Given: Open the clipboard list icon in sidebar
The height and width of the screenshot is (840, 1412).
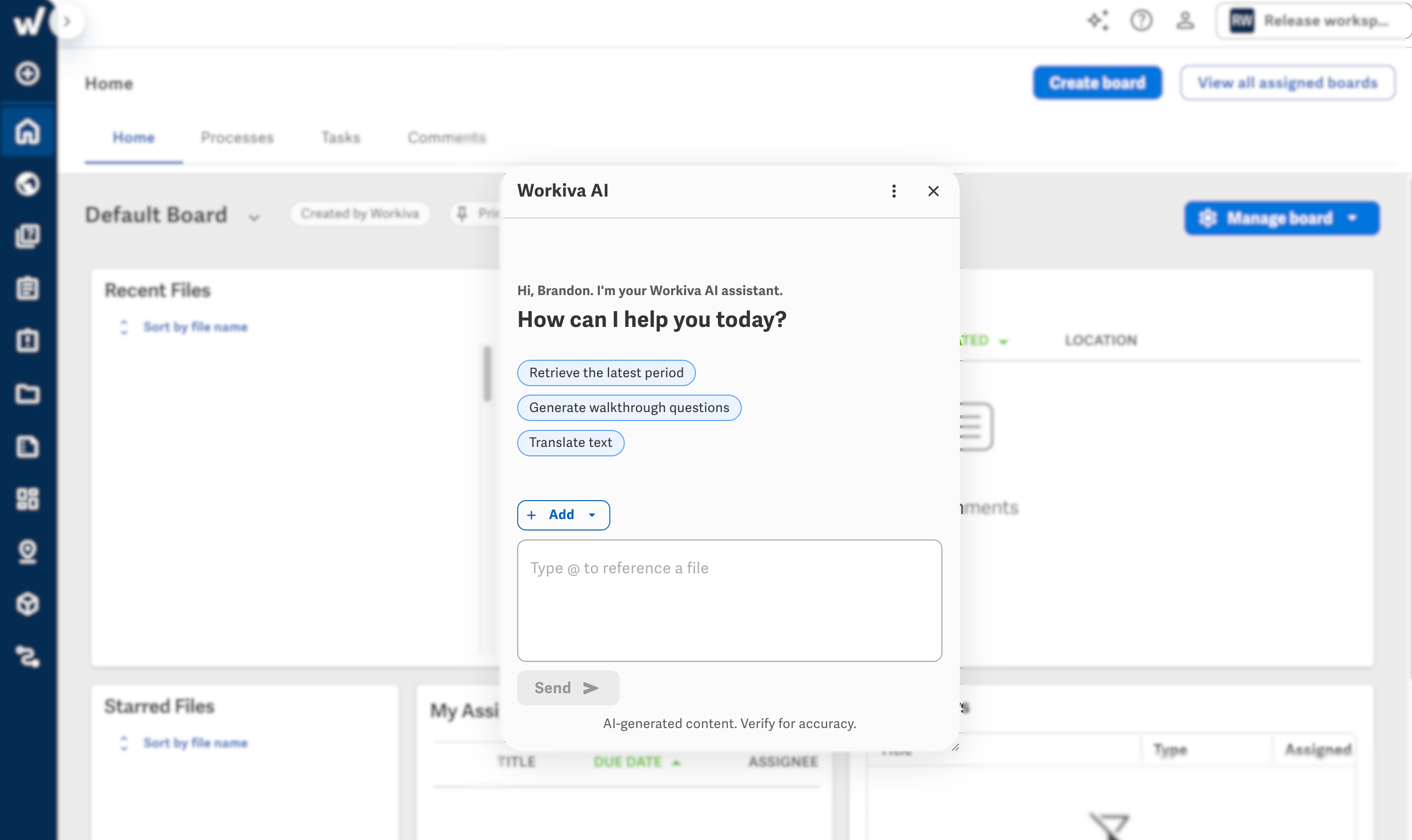Looking at the screenshot, I should pos(27,289).
